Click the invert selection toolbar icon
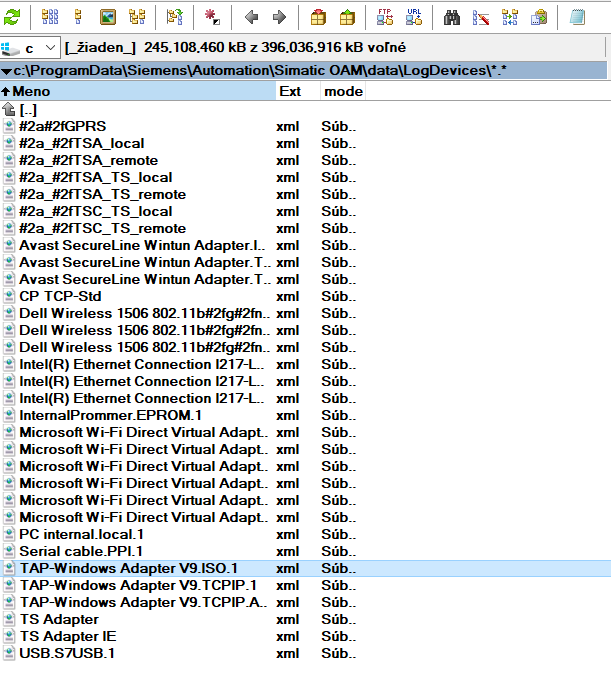 pos(175,17)
